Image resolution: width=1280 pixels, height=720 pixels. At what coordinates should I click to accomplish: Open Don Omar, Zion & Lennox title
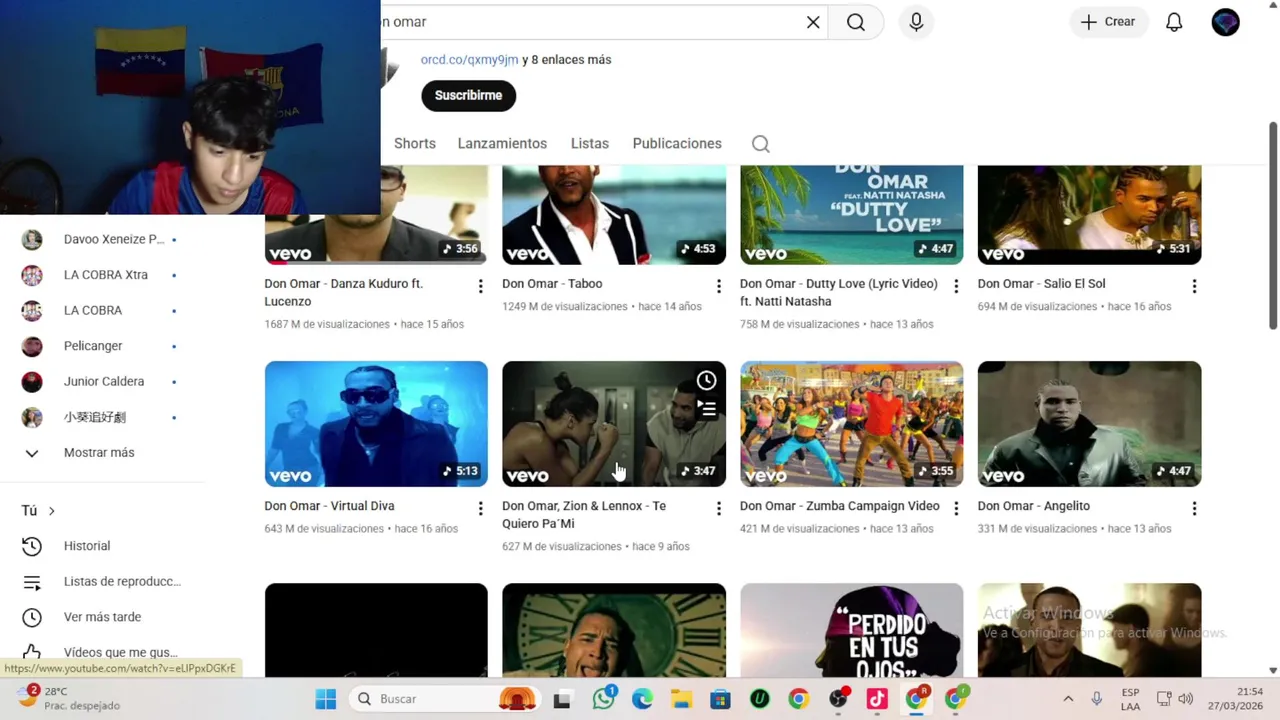click(x=584, y=515)
